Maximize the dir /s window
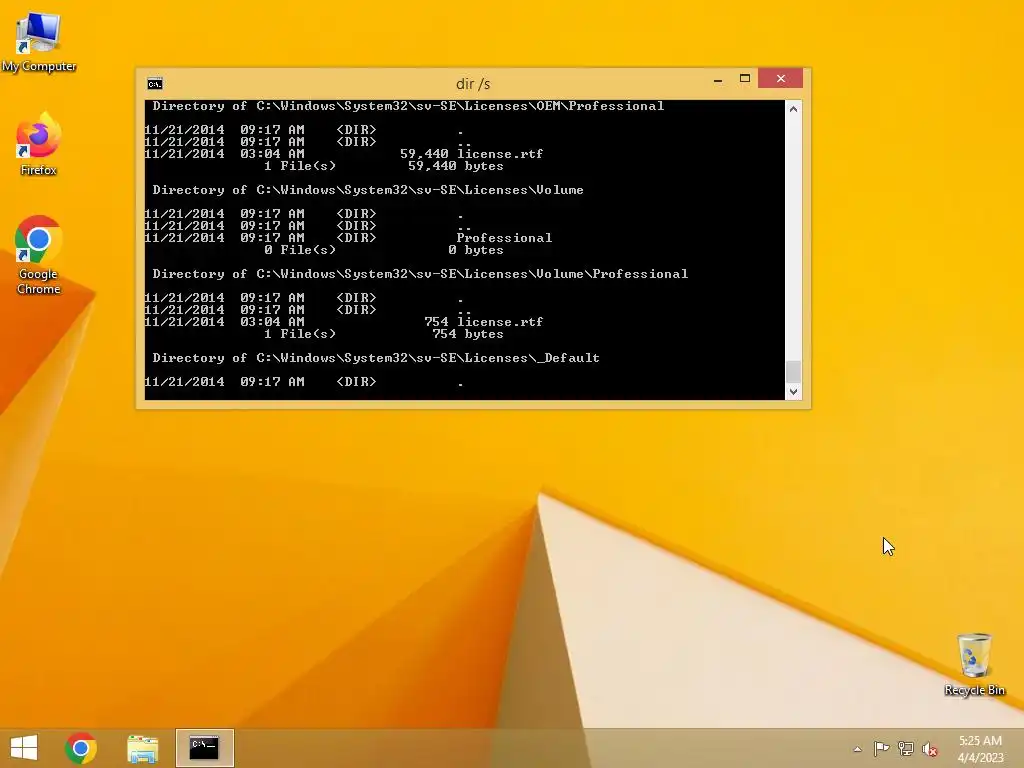 (744, 78)
